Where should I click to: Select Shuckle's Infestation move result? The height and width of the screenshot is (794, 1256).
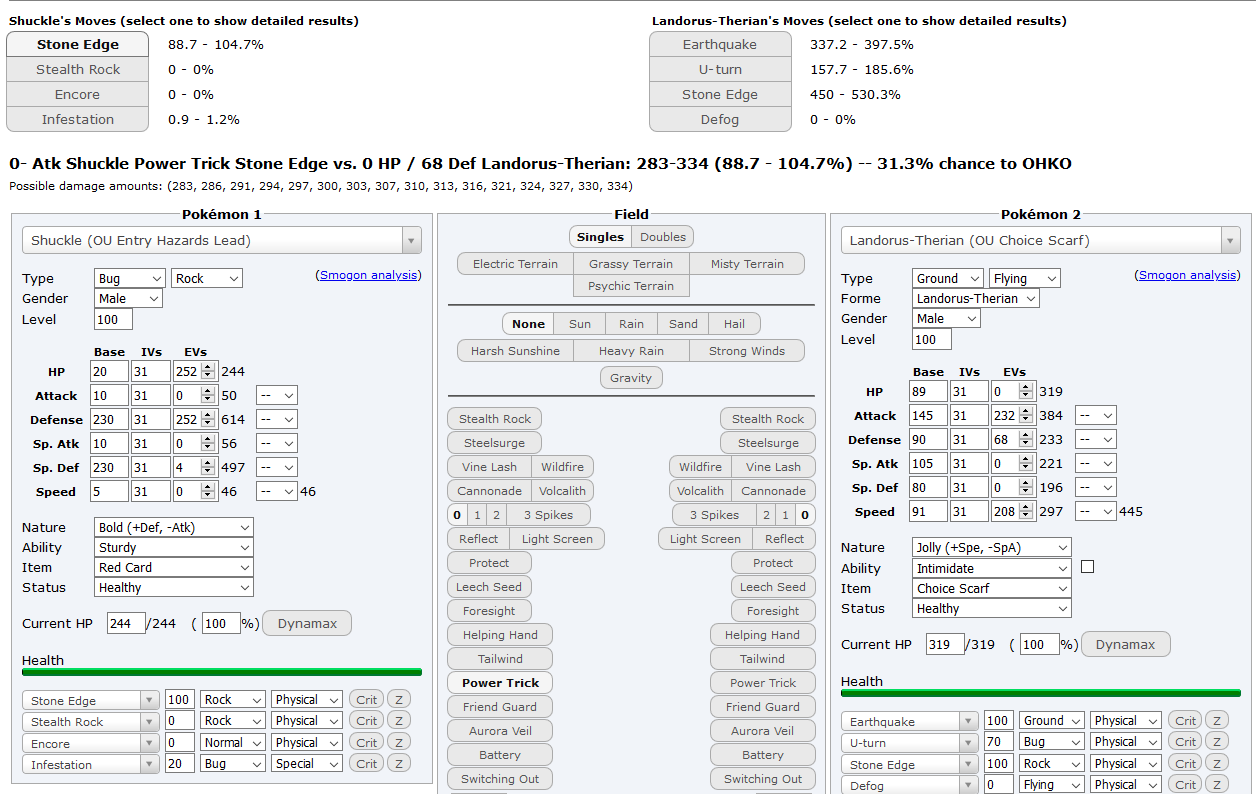pyautogui.click(x=78, y=119)
